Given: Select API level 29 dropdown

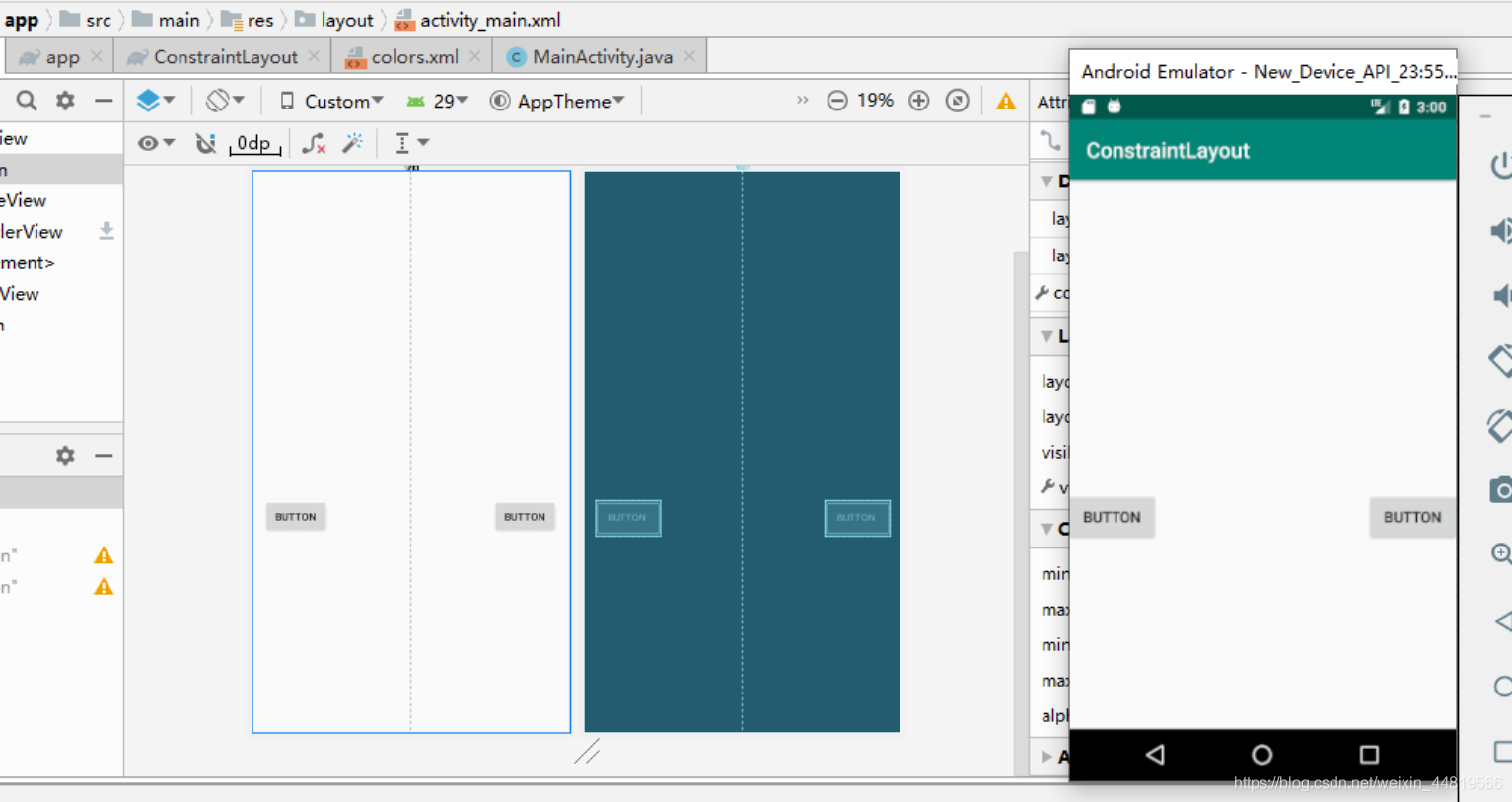Looking at the screenshot, I should point(437,101).
